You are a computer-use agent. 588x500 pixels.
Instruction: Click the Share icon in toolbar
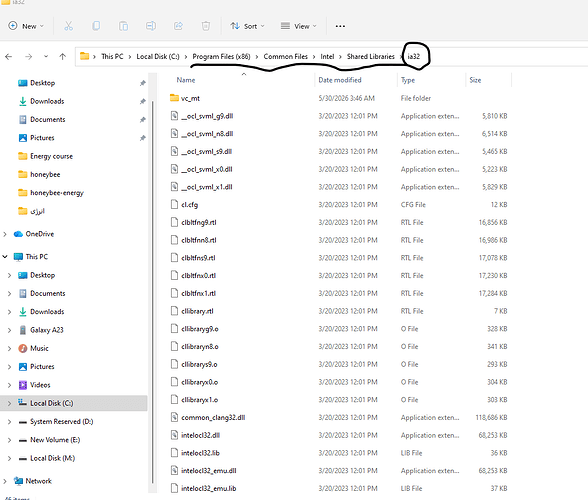[x=178, y=26]
